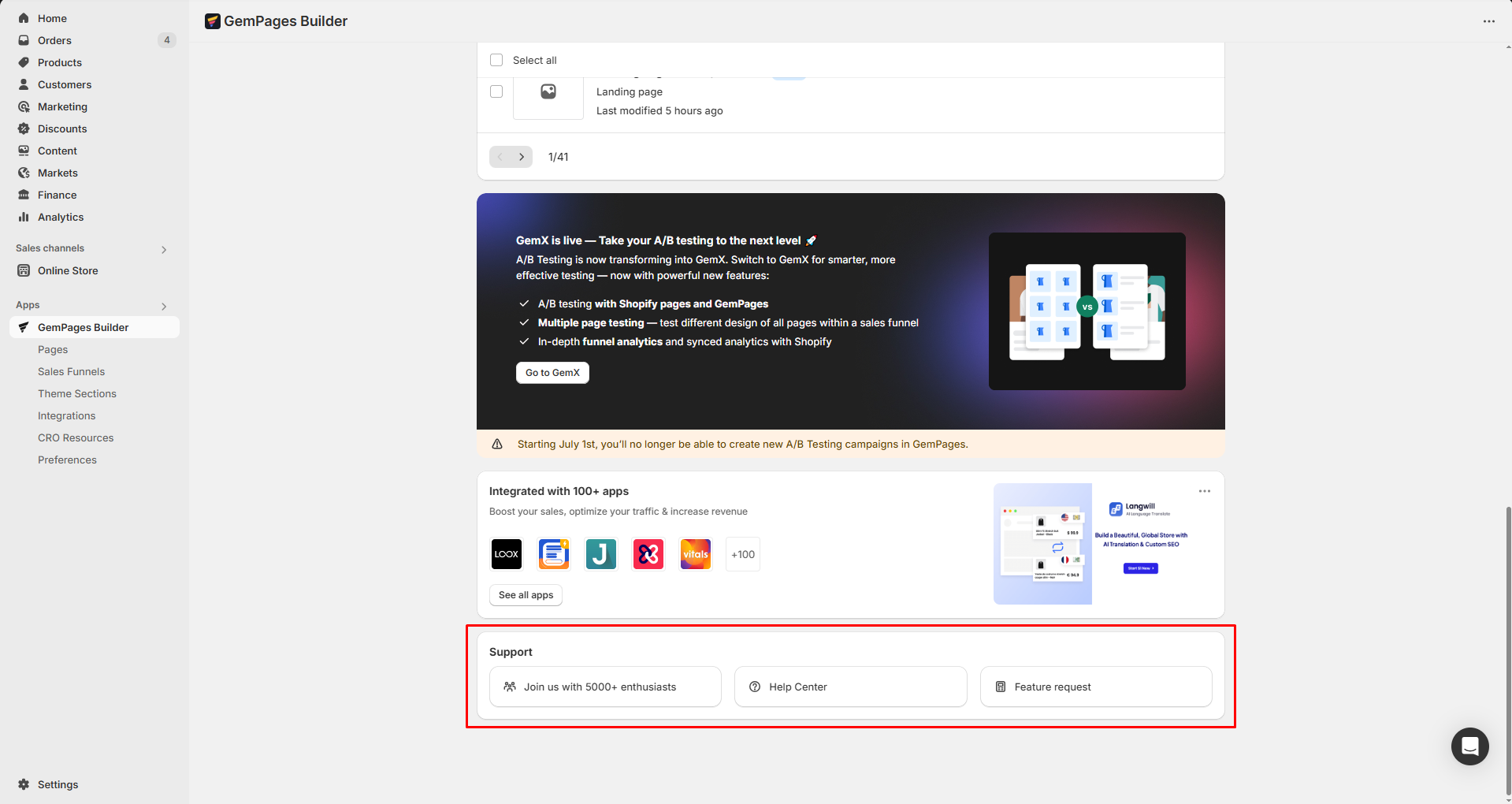The width and height of the screenshot is (1512, 804).
Task: Go to next page of list
Action: pos(522,157)
